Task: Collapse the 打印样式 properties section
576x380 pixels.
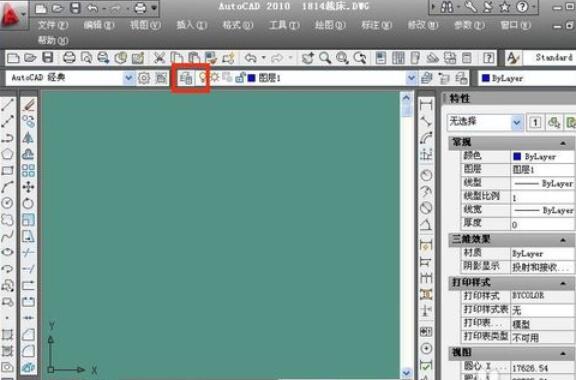Action: coord(563,283)
